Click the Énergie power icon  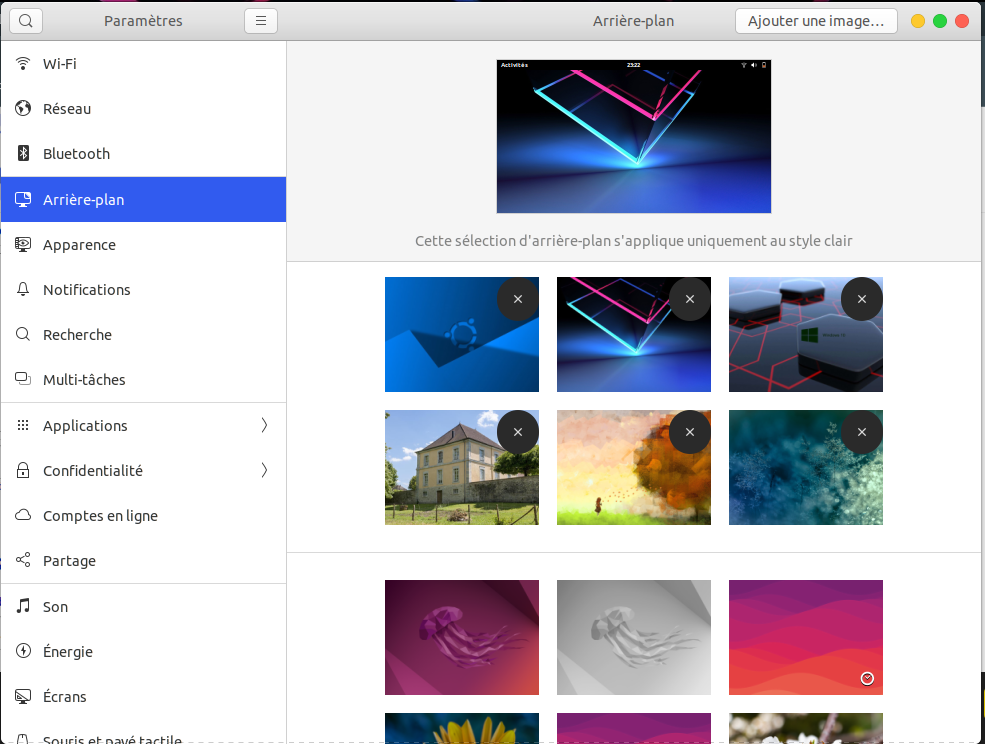click(23, 651)
